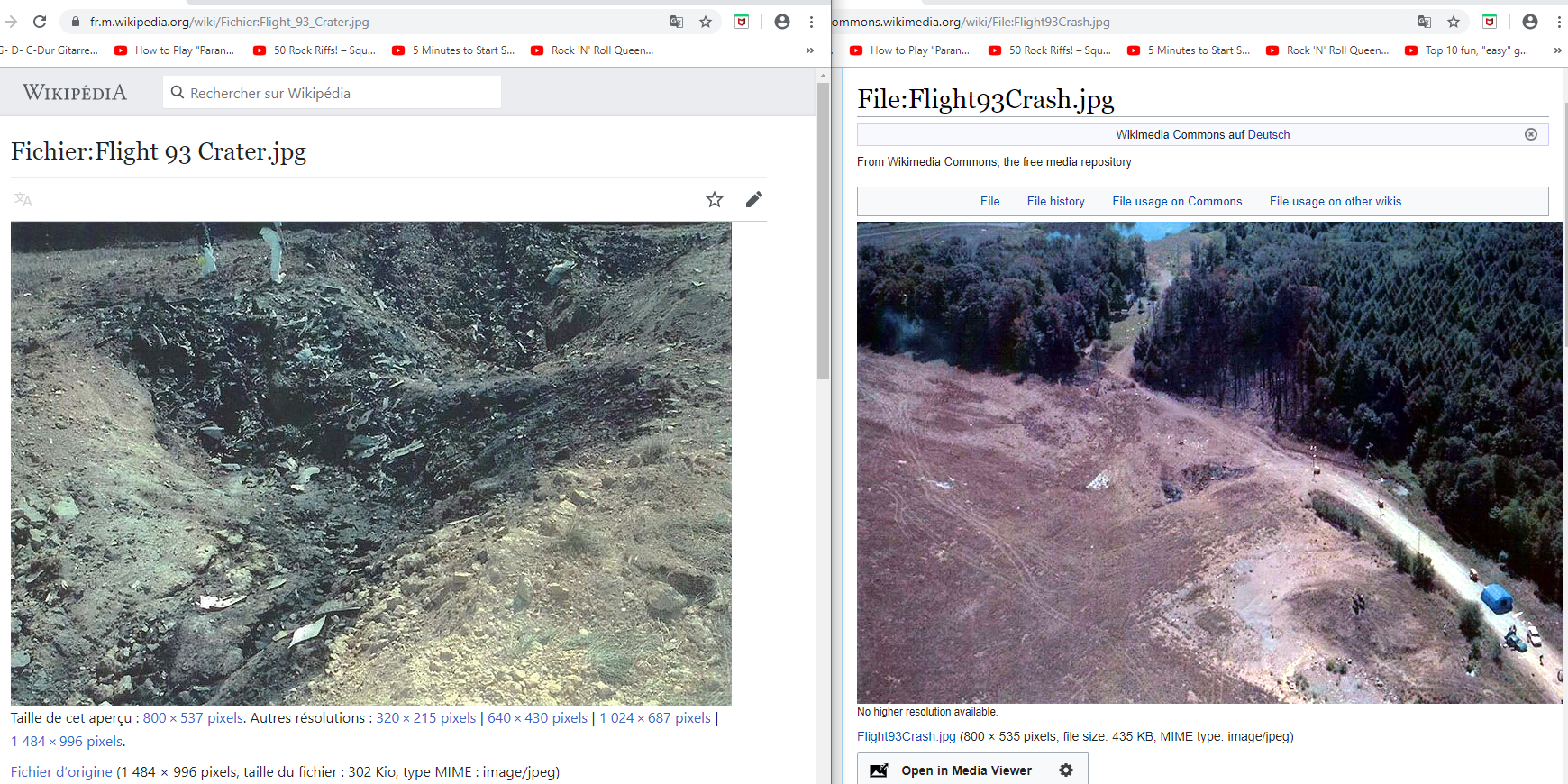Show more bookmarks chevron in right browser
The width and height of the screenshot is (1568, 784).
(x=1557, y=50)
